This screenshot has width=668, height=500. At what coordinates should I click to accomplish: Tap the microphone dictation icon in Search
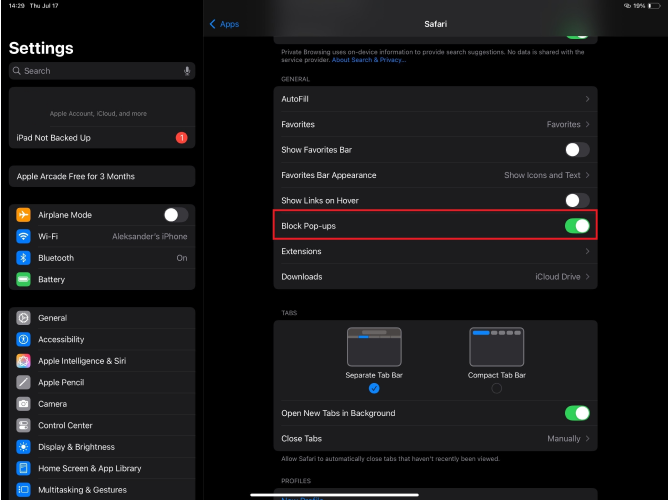tap(187, 71)
